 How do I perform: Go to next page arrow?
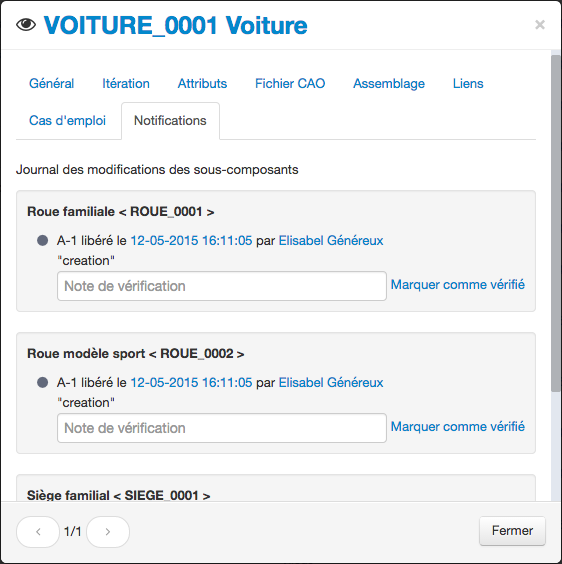(108, 532)
